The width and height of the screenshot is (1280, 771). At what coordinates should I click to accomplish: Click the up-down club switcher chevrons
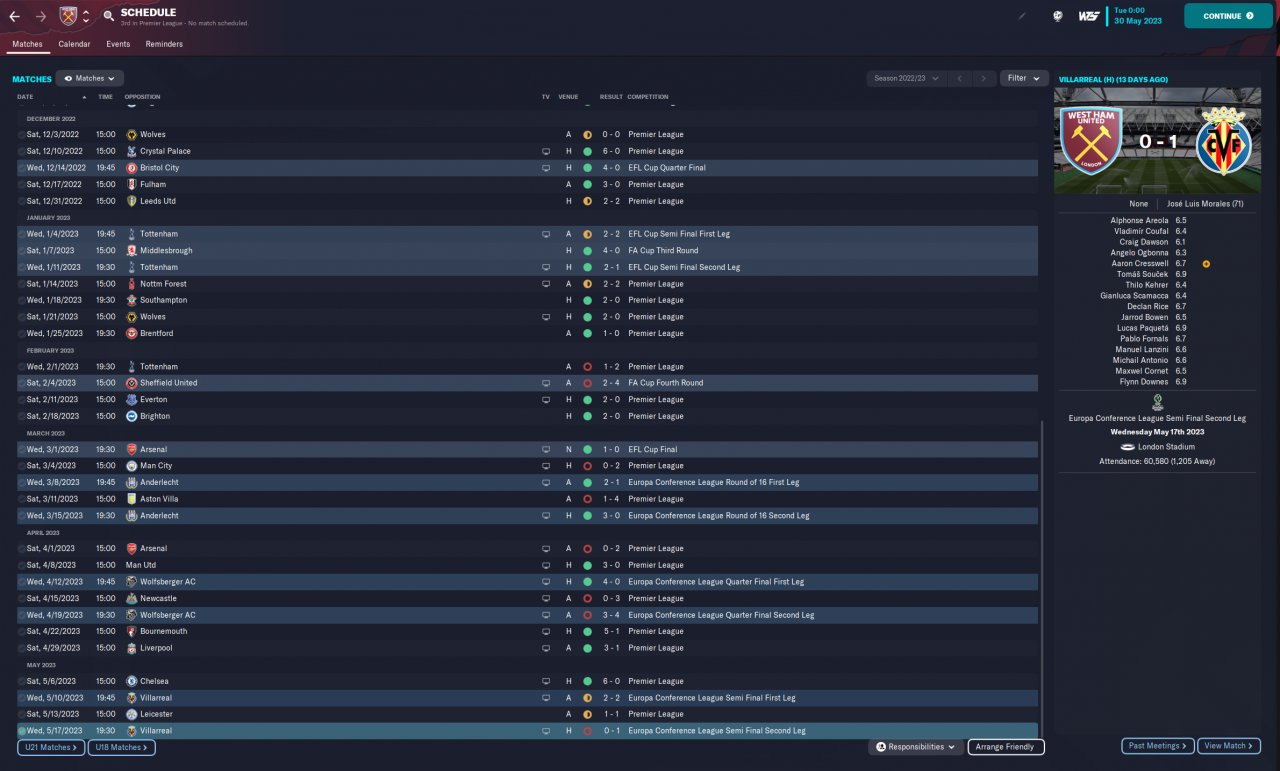coord(86,16)
